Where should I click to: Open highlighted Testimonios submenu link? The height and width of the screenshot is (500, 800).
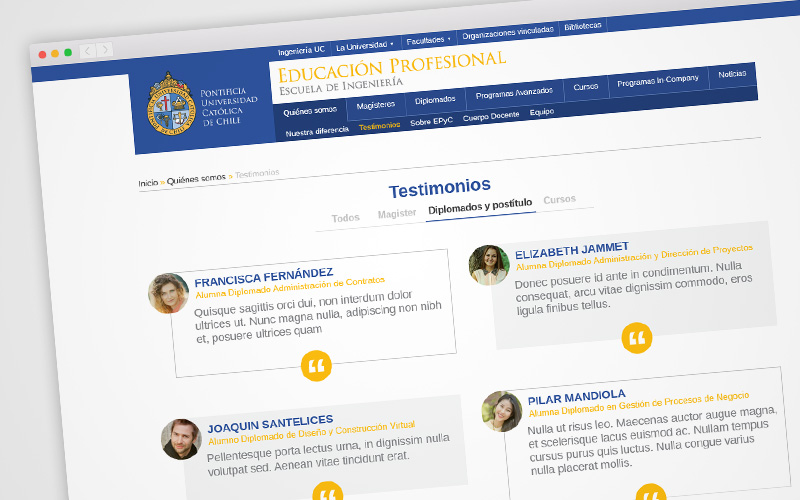(379, 126)
